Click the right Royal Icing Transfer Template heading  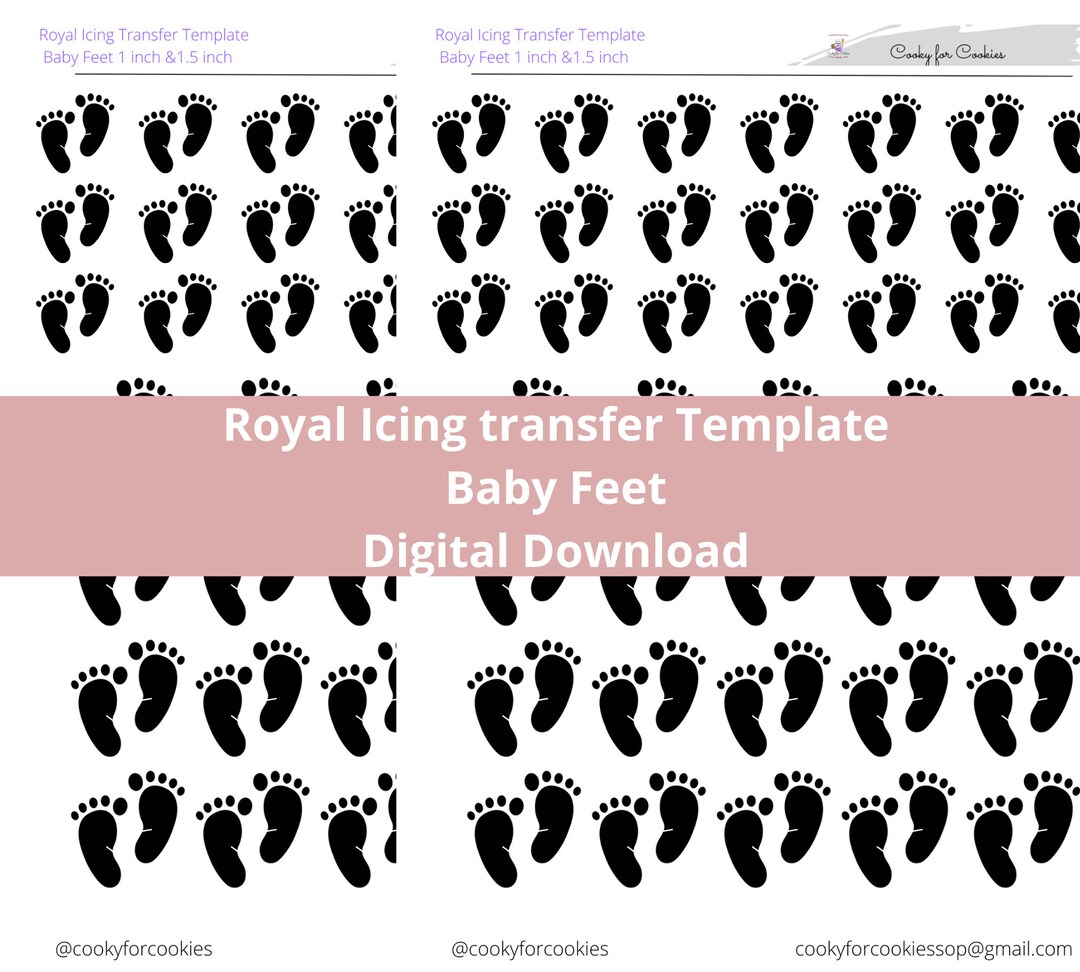point(539,34)
